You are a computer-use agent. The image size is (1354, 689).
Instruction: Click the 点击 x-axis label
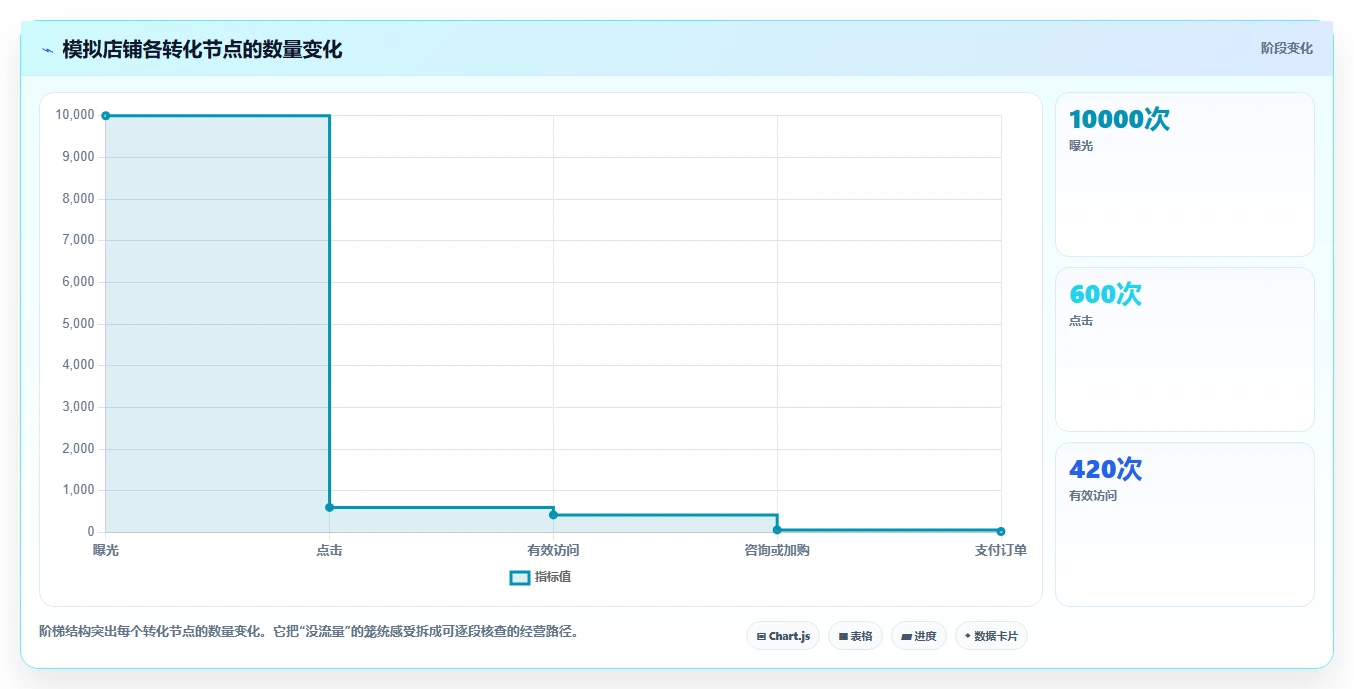[329, 551]
